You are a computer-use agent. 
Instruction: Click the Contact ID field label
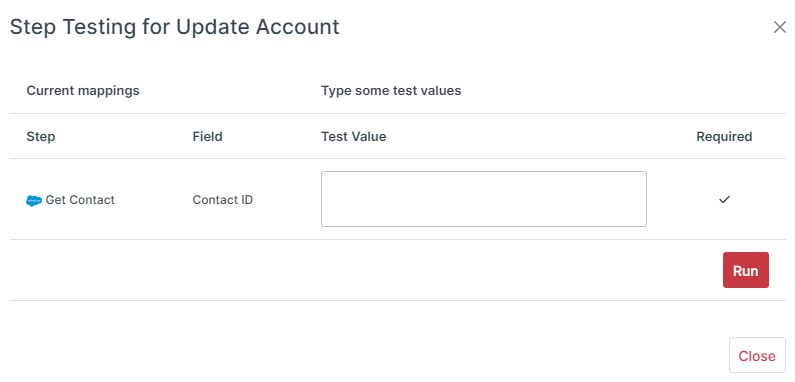[223, 200]
